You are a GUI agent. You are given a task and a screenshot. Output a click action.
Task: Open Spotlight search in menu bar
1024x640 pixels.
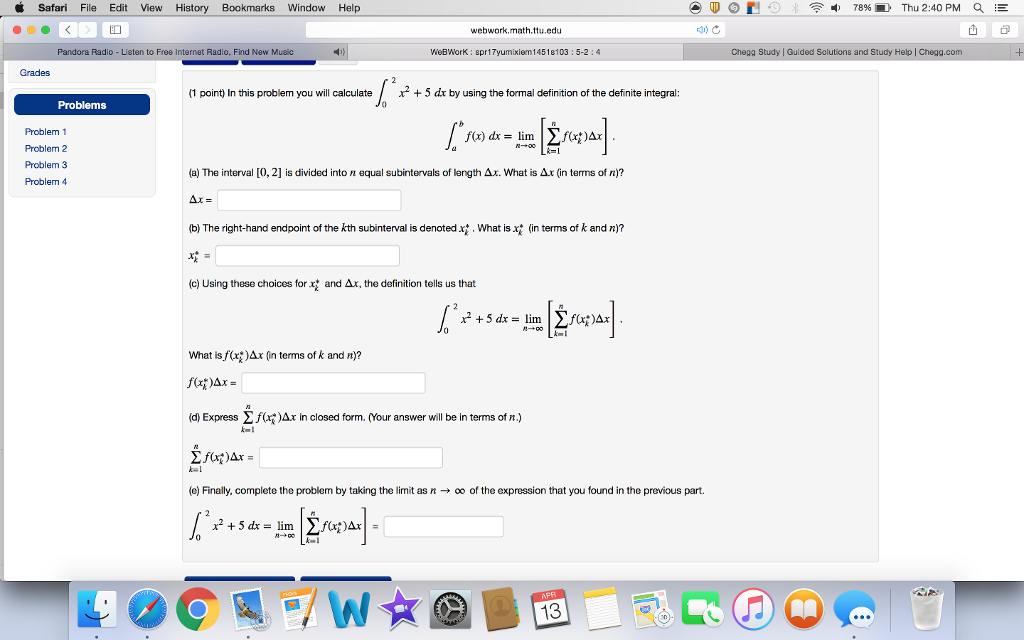coord(978,8)
